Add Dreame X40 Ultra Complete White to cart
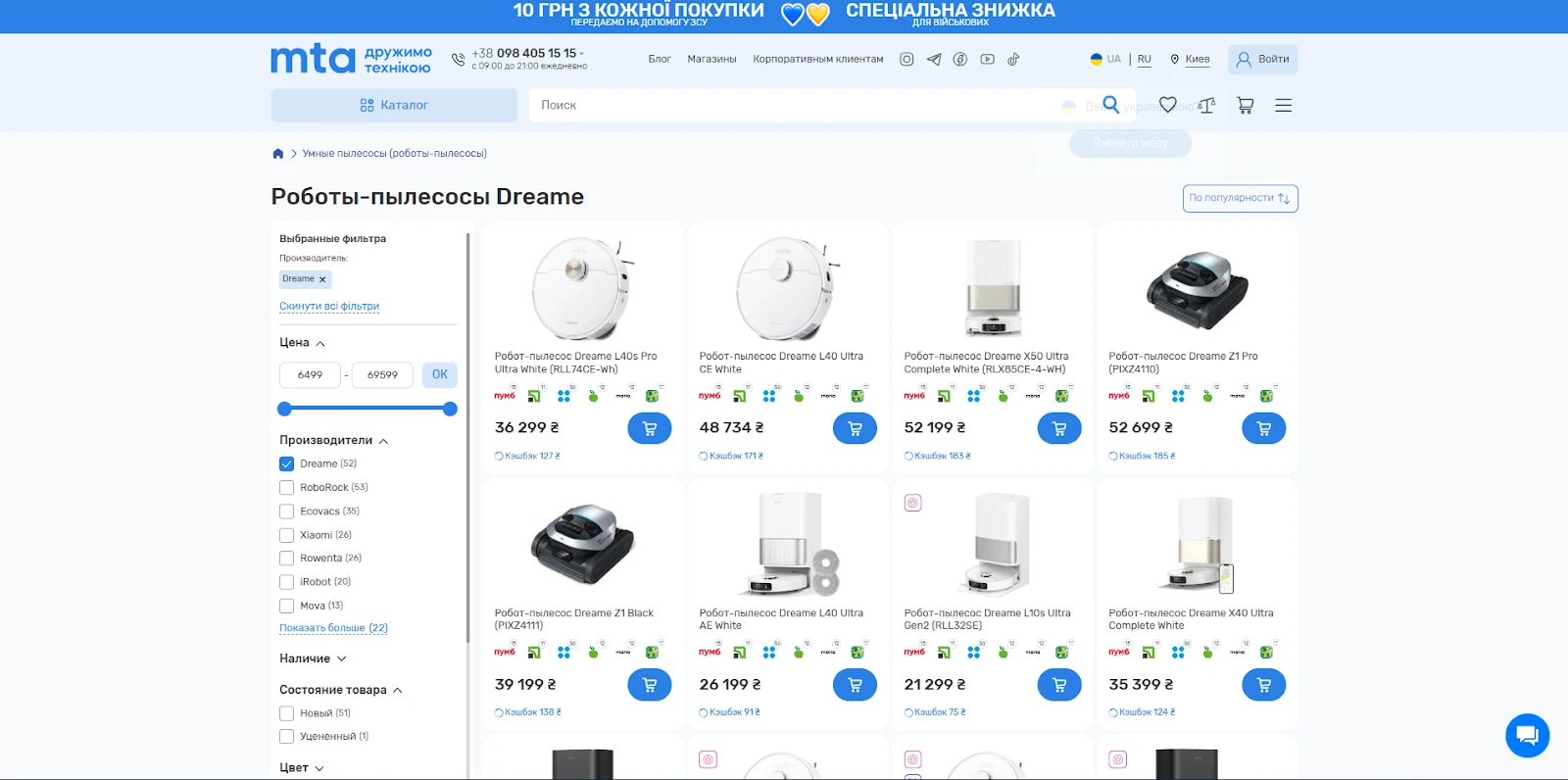 [1264, 684]
